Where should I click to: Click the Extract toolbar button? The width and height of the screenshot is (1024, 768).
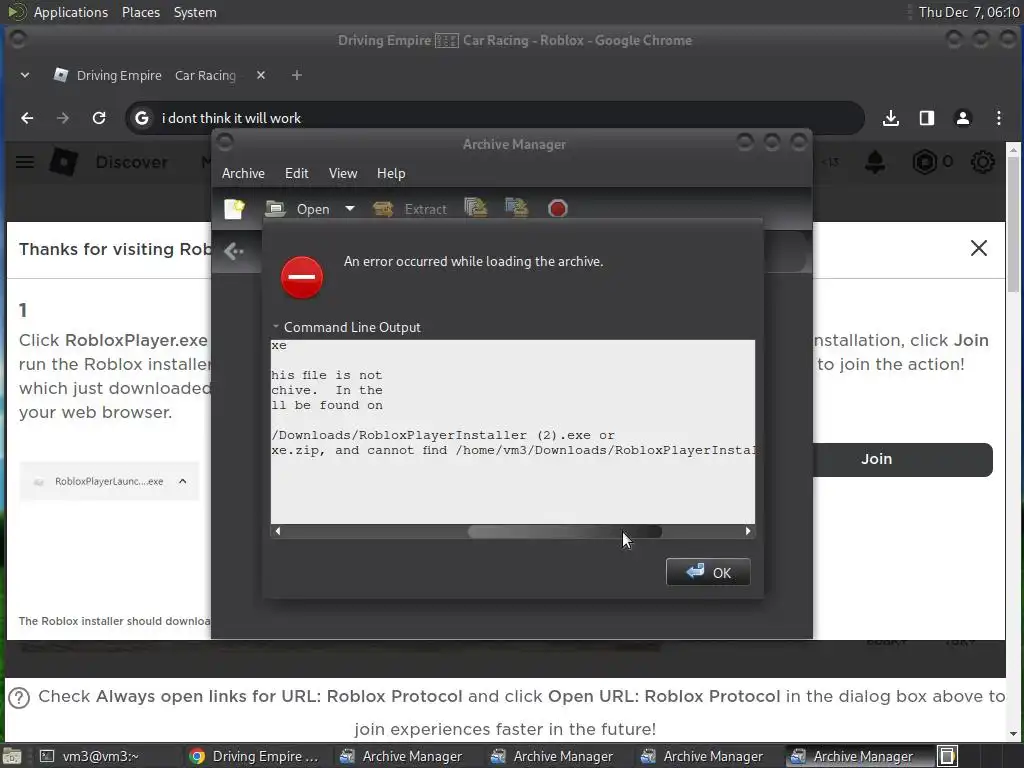410,209
